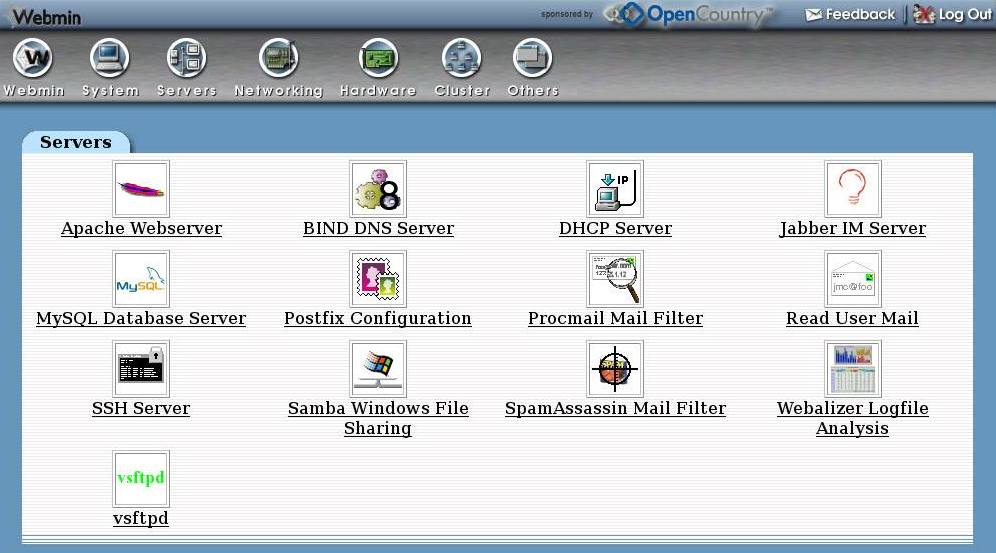This screenshot has width=996, height=553.
Task: Open the Procmail Mail Filter icon
Action: [x=615, y=279]
